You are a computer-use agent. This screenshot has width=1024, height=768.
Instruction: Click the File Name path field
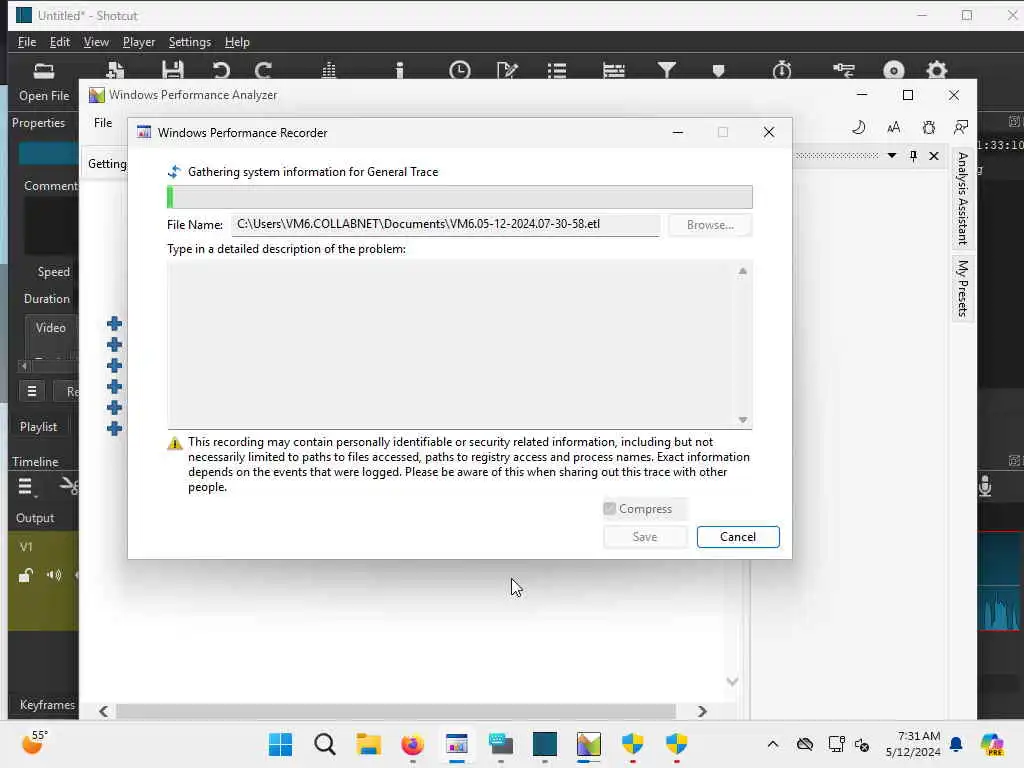pyautogui.click(x=445, y=224)
